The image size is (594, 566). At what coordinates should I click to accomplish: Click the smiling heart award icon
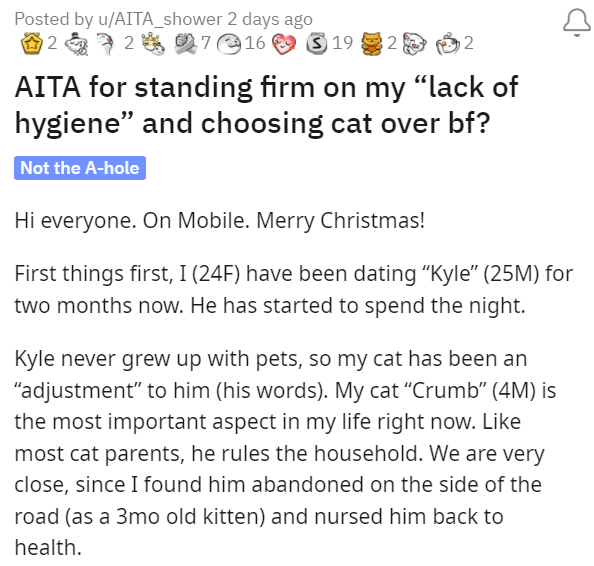[284, 44]
